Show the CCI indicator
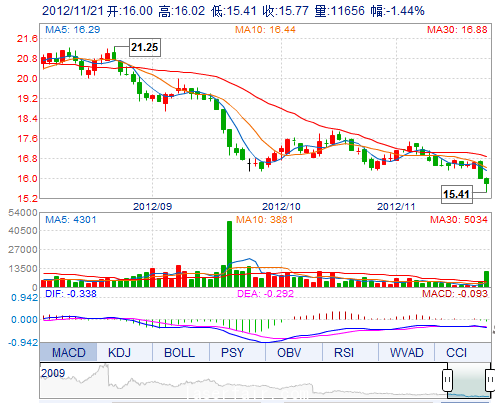Image resolution: width=495 pixels, height=403 pixels. [456, 352]
